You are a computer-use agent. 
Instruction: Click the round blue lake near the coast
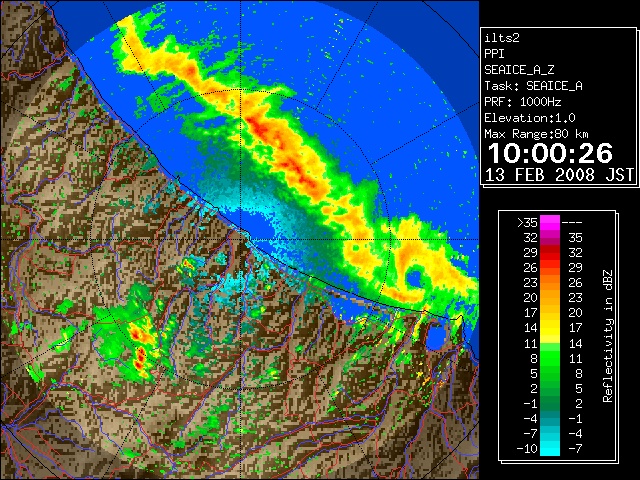[436, 337]
